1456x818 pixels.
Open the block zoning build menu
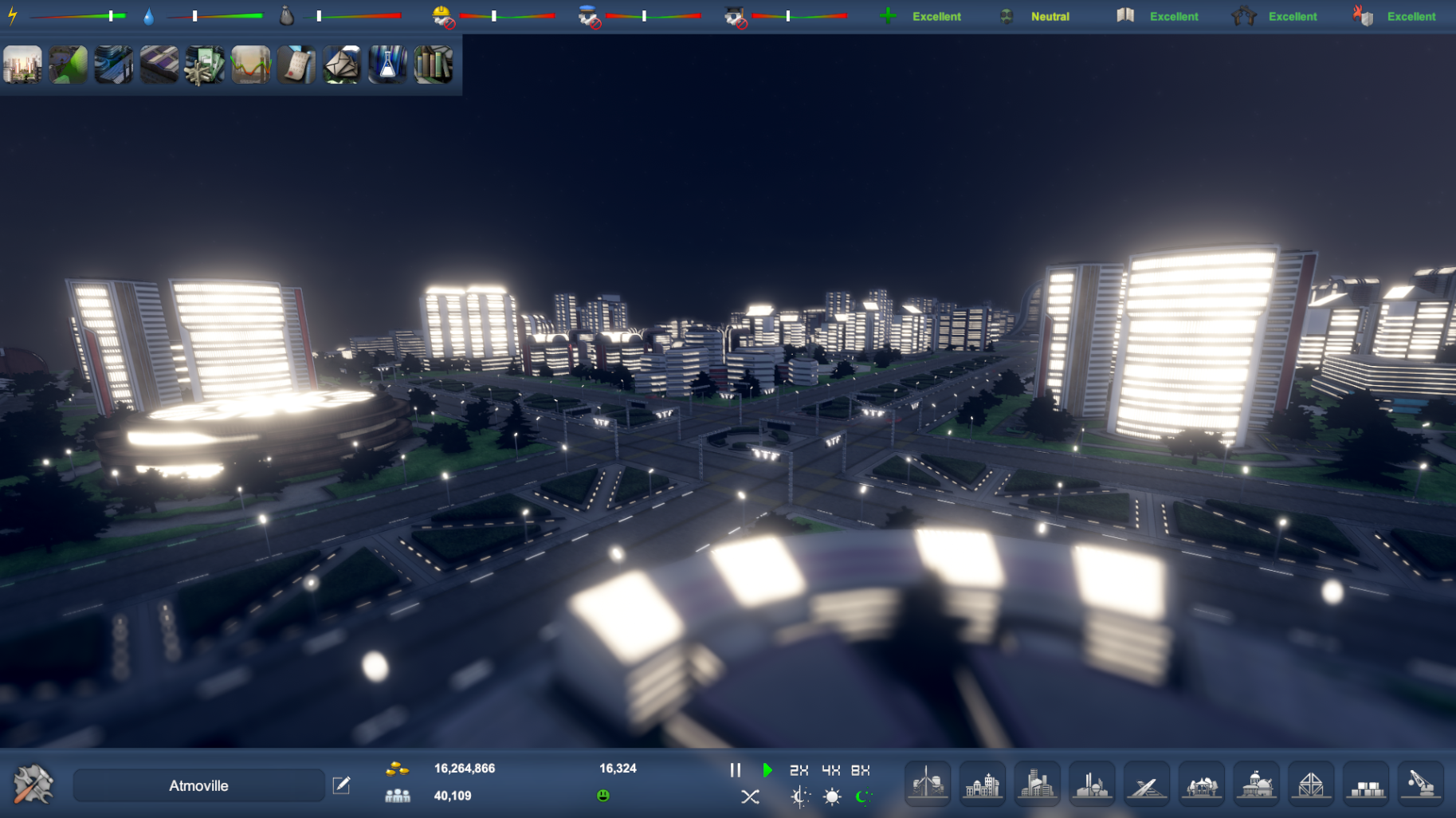[x=1366, y=784]
